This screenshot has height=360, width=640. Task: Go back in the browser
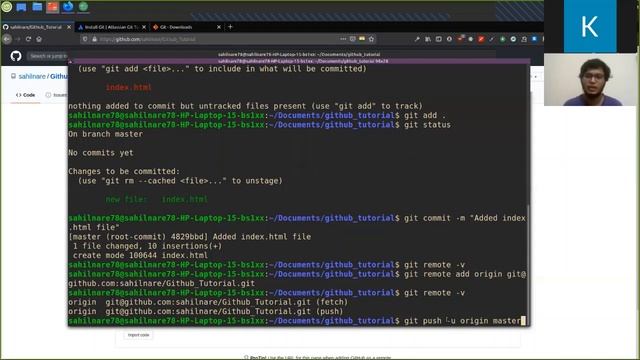[7, 39]
